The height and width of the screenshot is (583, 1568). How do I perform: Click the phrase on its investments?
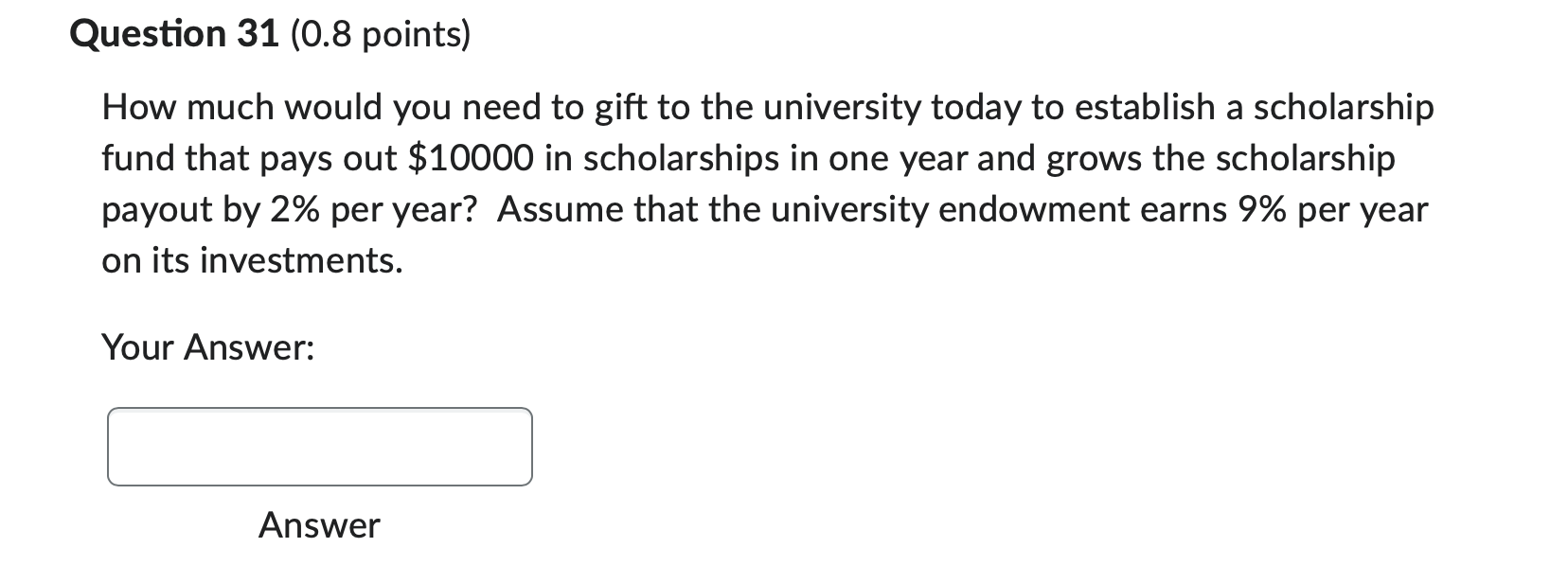pyautogui.click(x=250, y=261)
